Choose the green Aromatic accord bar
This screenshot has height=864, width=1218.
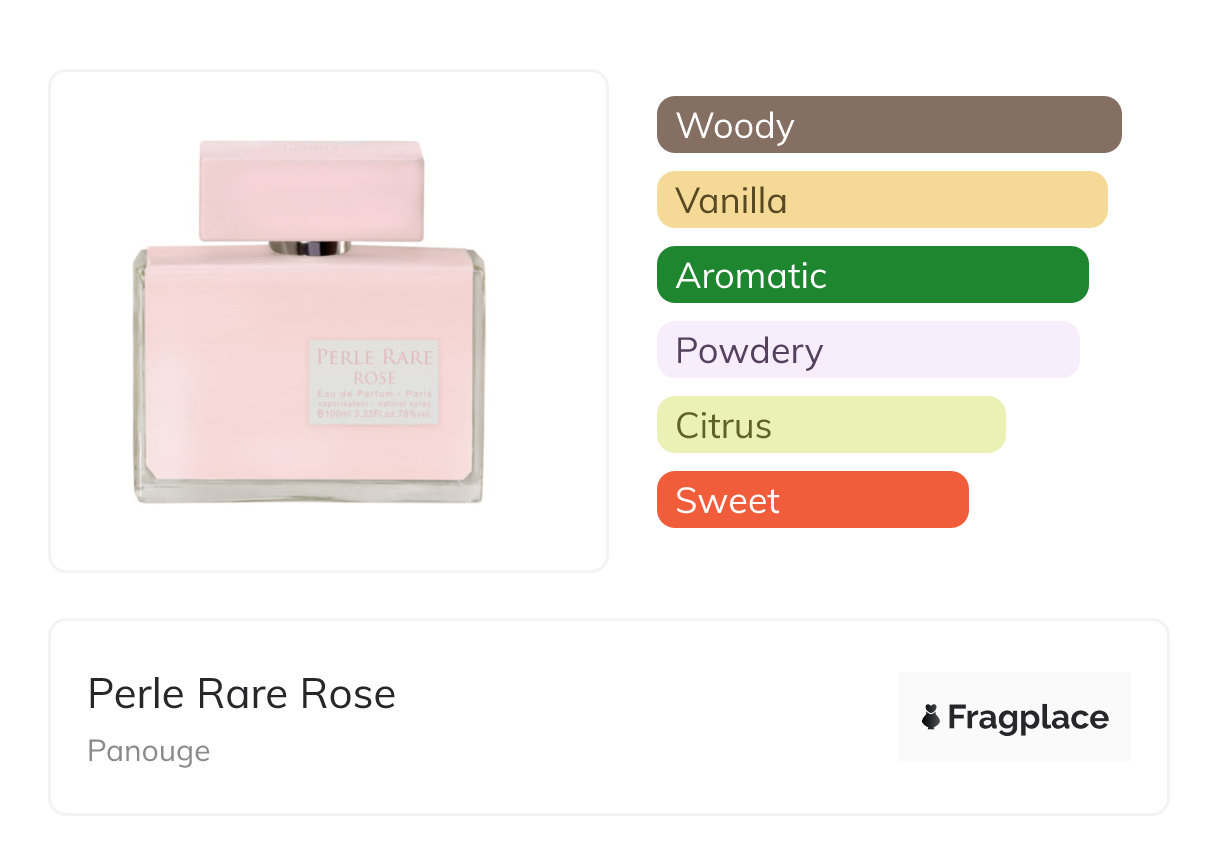[872, 275]
